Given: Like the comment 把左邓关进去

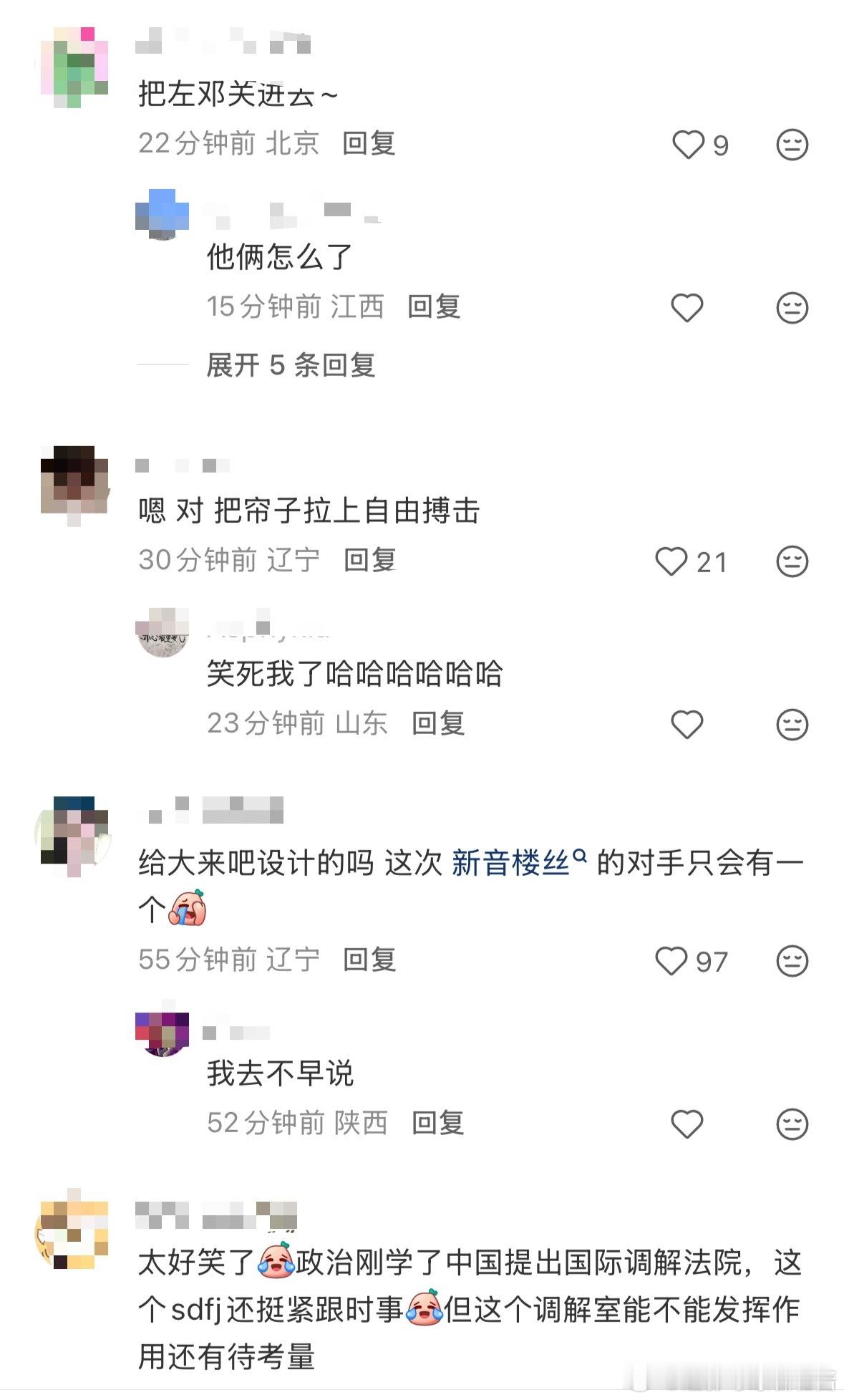Looking at the screenshot, I should tap(688, 145).
